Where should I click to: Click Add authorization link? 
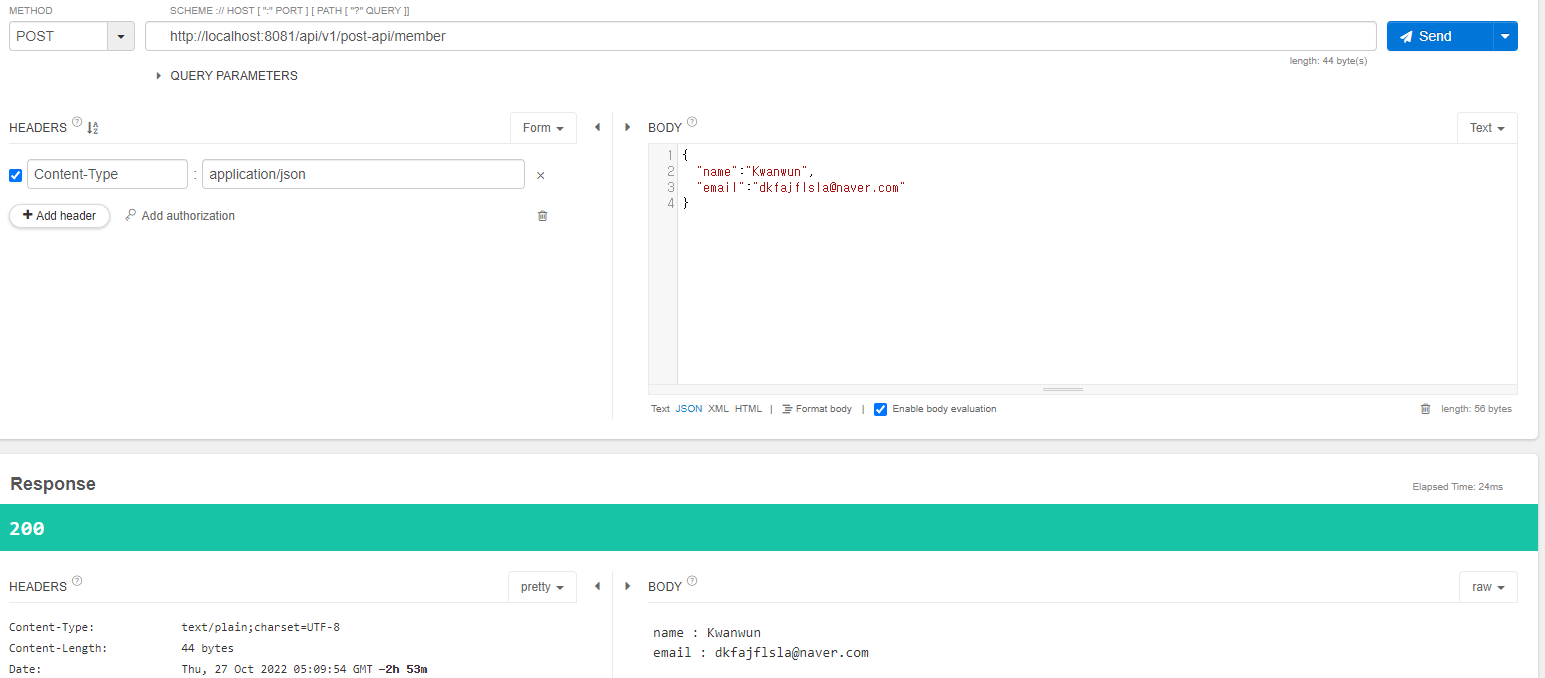coord(188,216)
